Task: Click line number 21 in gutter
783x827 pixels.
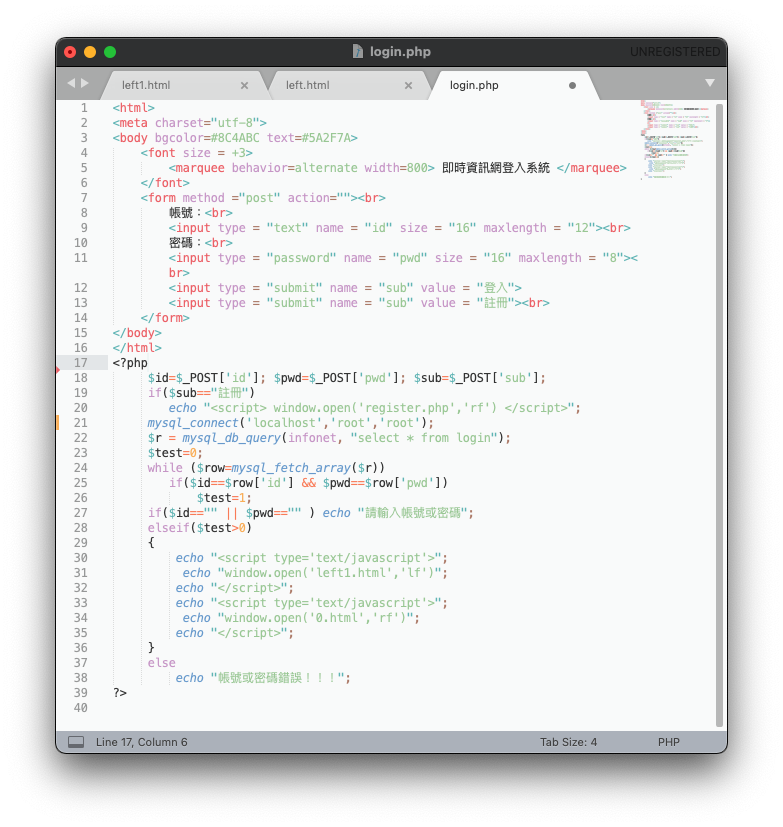Action: click(81, 423)
